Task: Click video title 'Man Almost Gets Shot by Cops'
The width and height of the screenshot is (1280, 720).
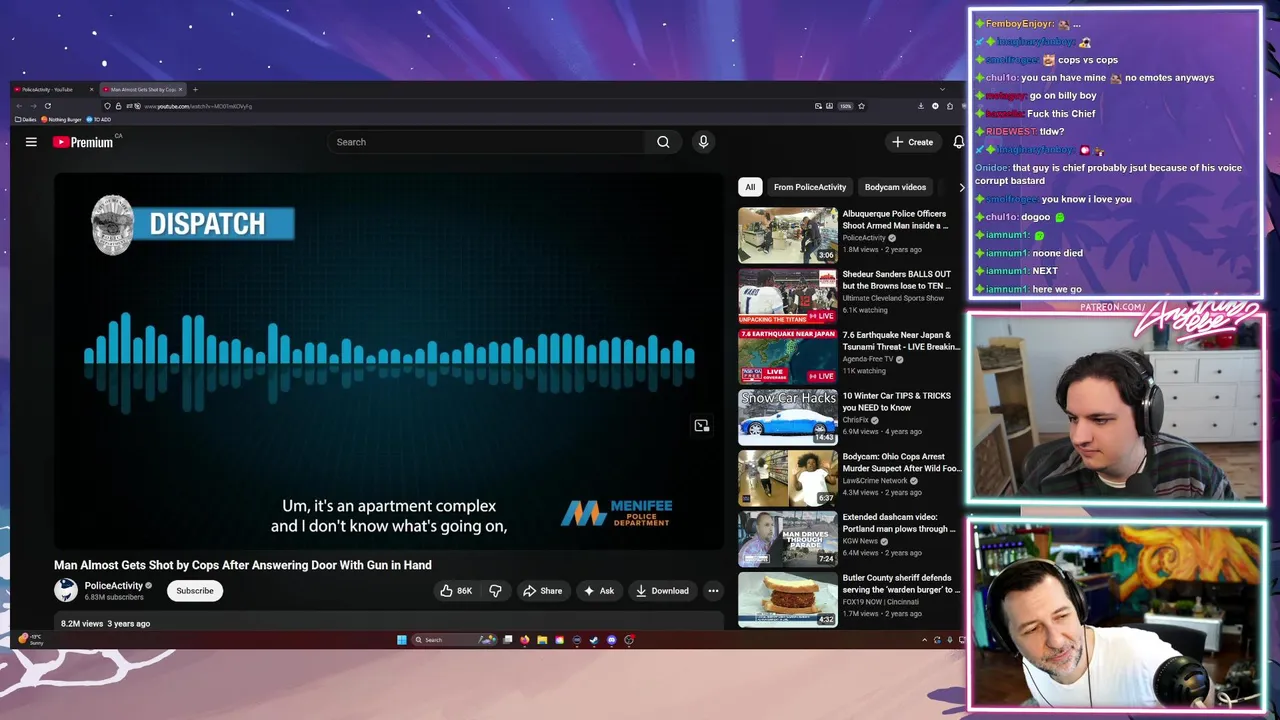Action: coord(243,565)
